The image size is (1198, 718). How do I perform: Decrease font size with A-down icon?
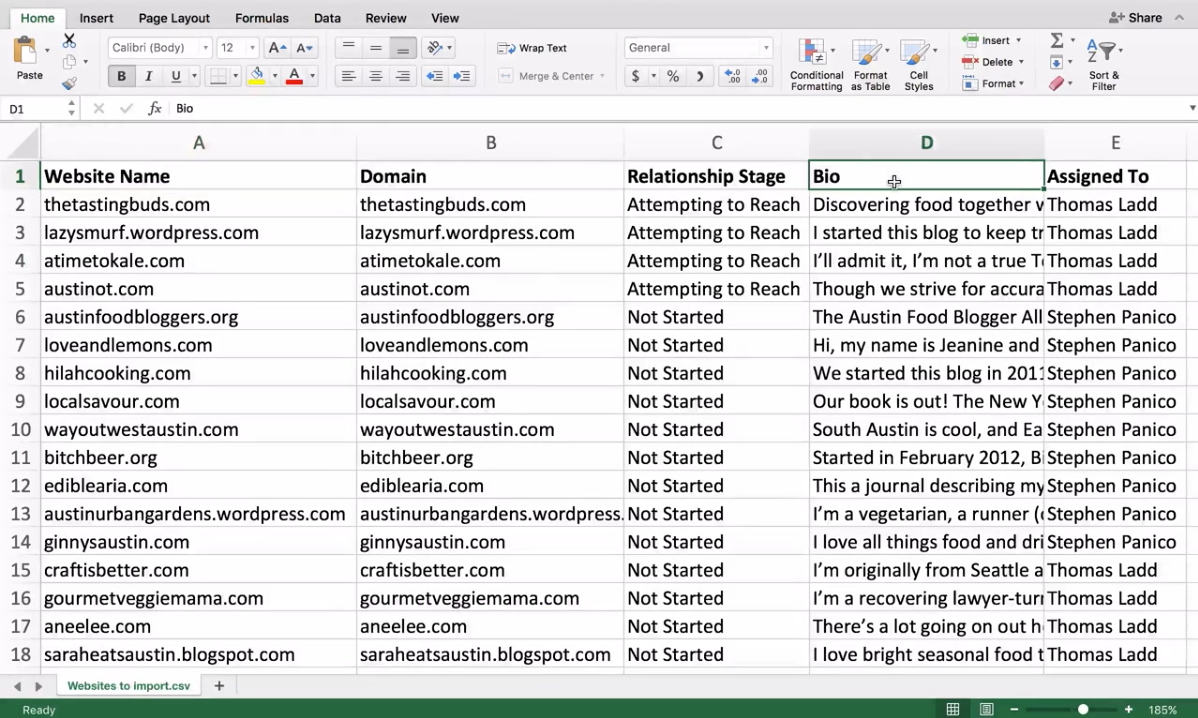pyautogui.click(x=304, y=47)
